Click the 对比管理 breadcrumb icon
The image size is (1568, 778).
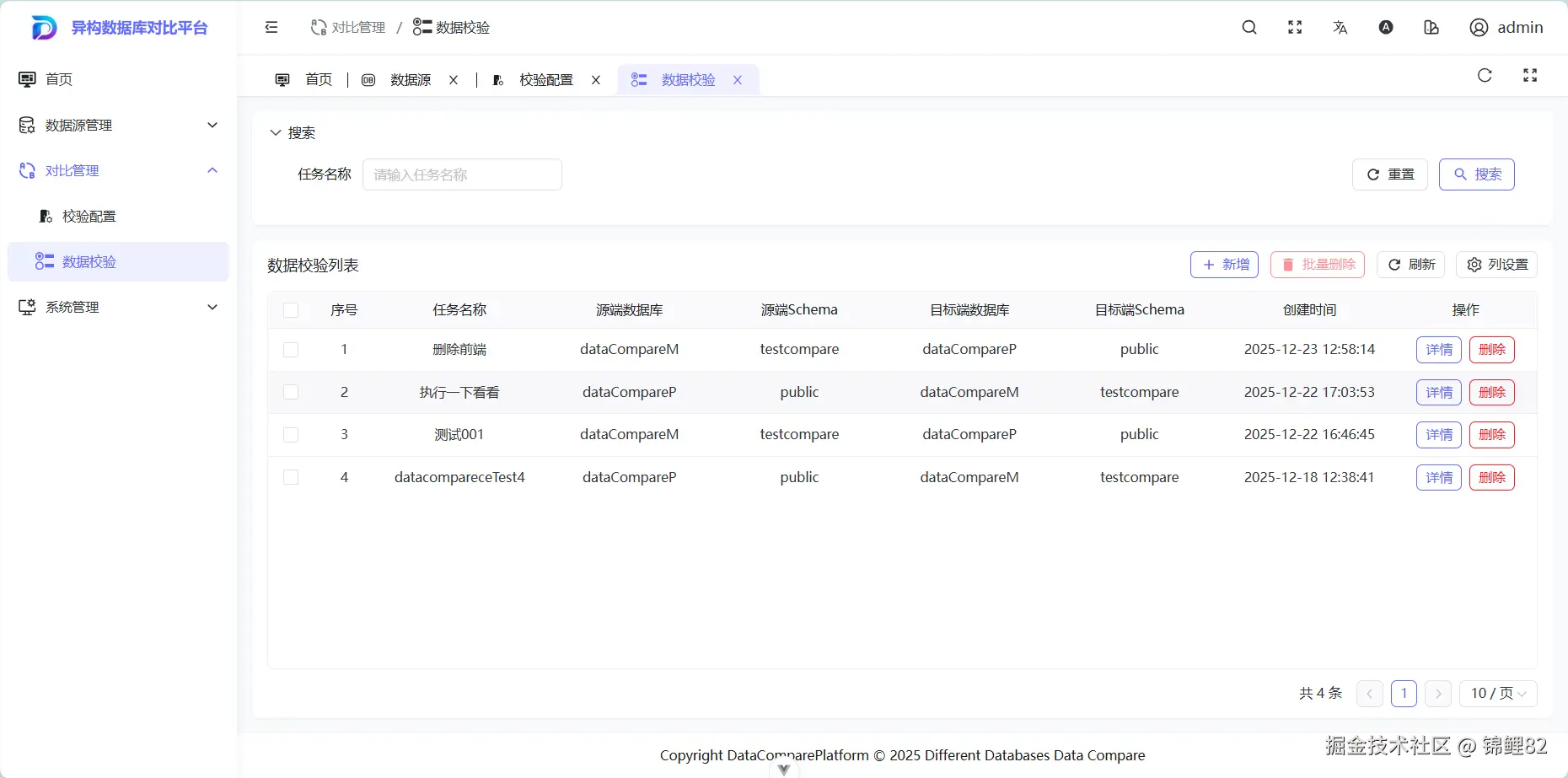(x=319, y=28)
